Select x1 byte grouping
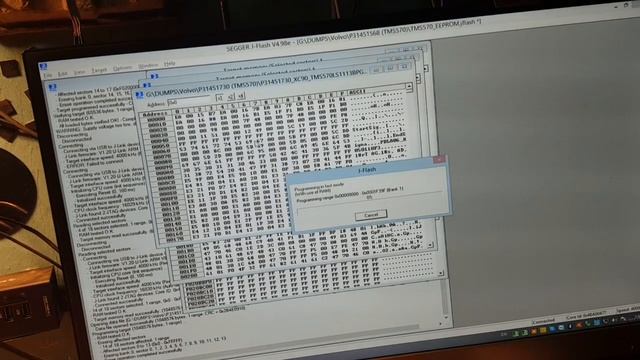 220,98
